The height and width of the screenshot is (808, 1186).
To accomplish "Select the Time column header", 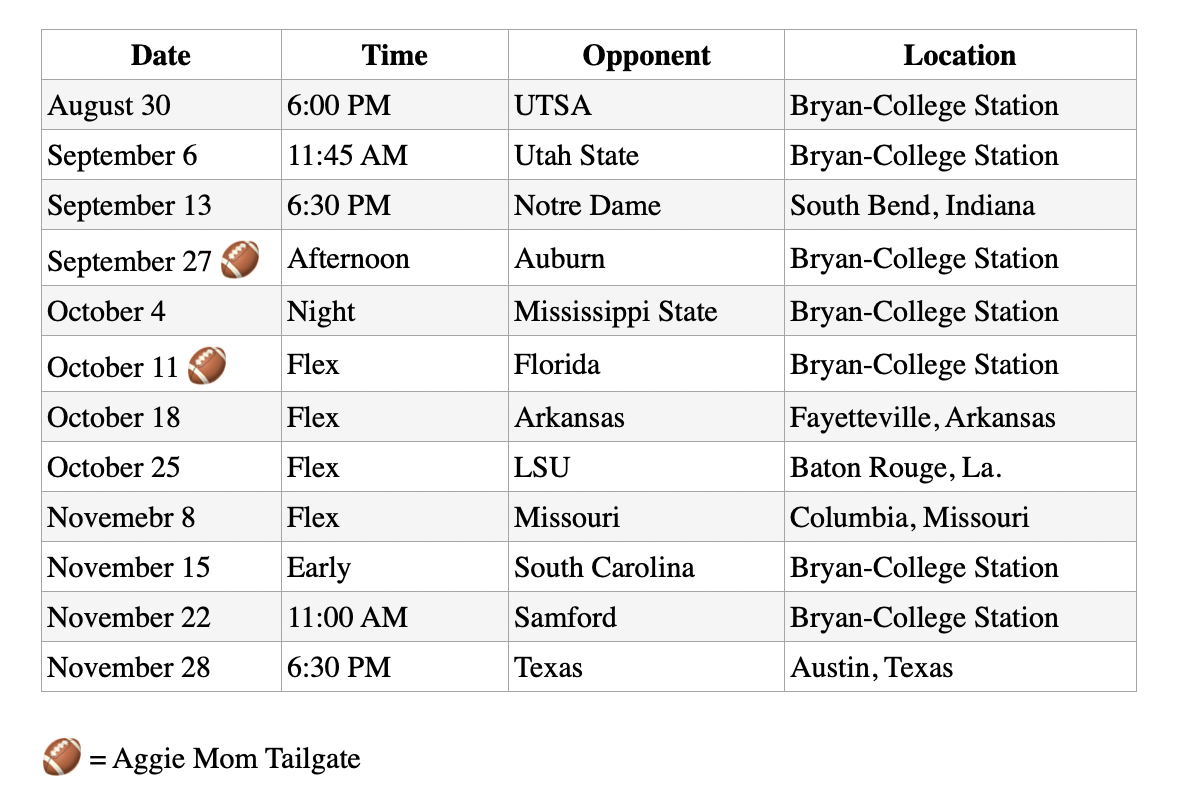I will pos(395,55).
